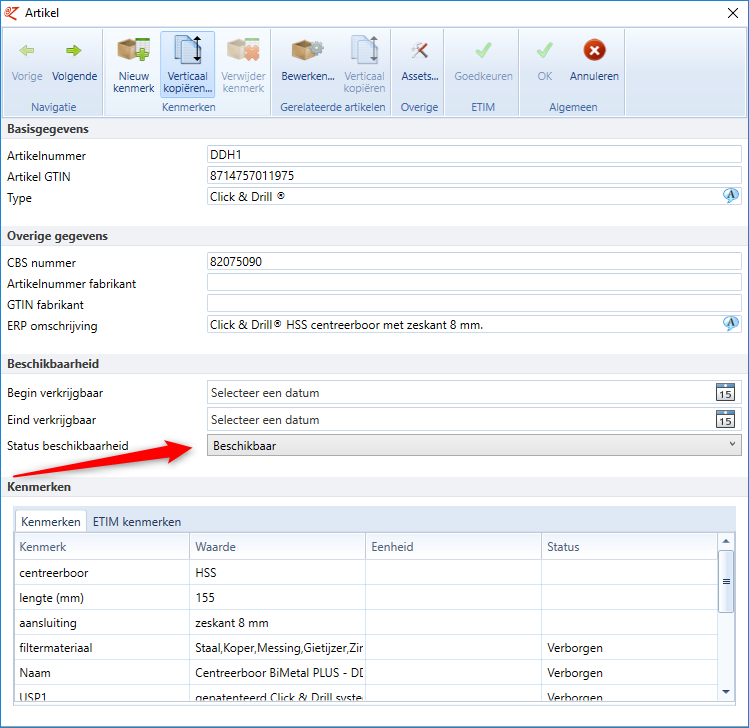Screen dimensions: 749x728
Task: Click Verborgen status of Naam row
Action: (x=629, y=672)
